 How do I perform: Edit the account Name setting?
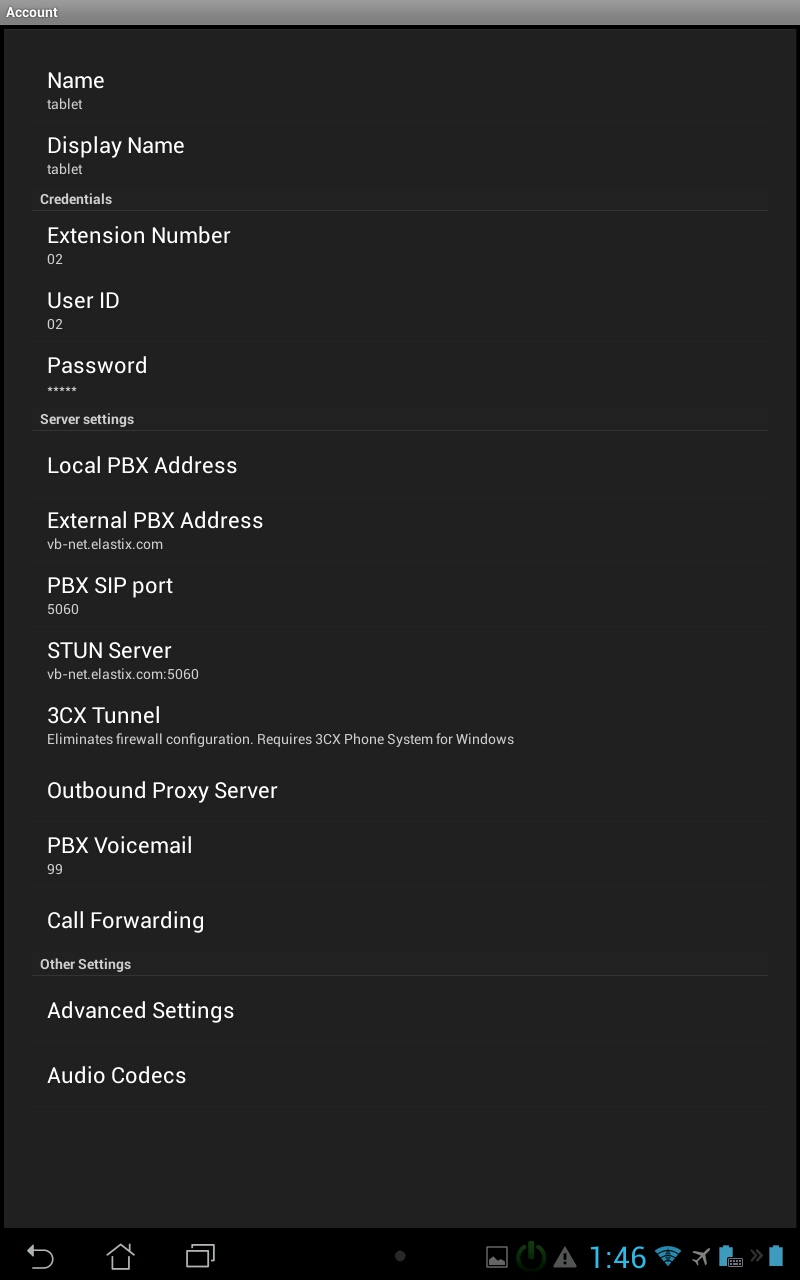coord(400,90)
